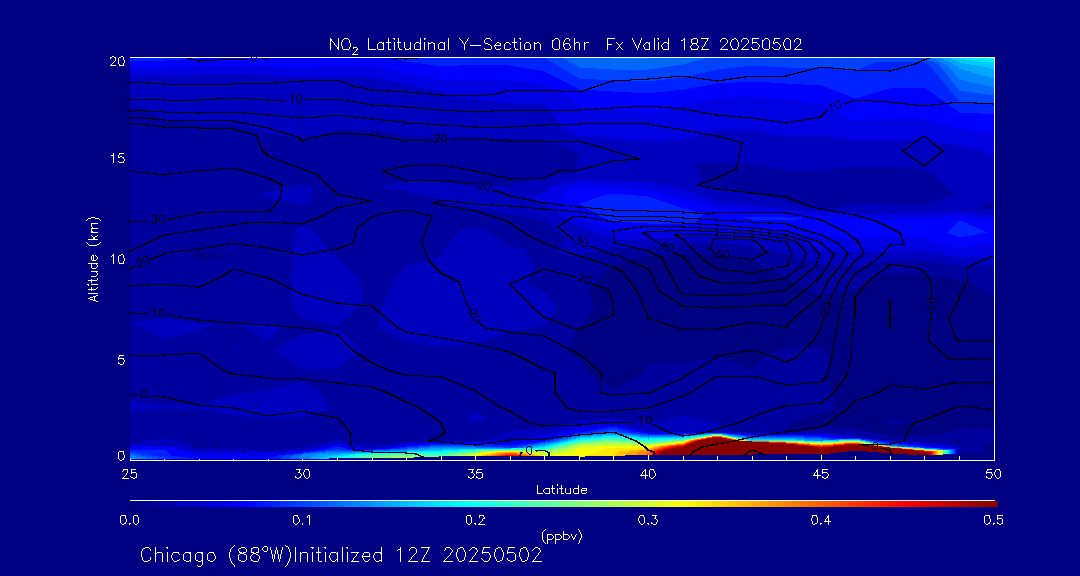Viewport: 1080px width, 576px height.
Task: Click latitude axis tick label "35"
Action: (475, 473)
